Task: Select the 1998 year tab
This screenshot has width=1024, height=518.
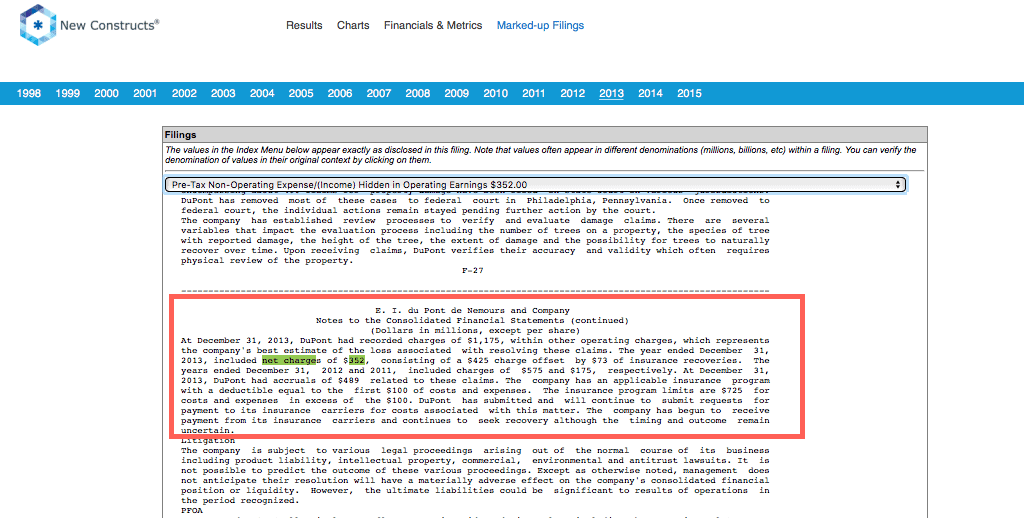Action: [29, 93]
